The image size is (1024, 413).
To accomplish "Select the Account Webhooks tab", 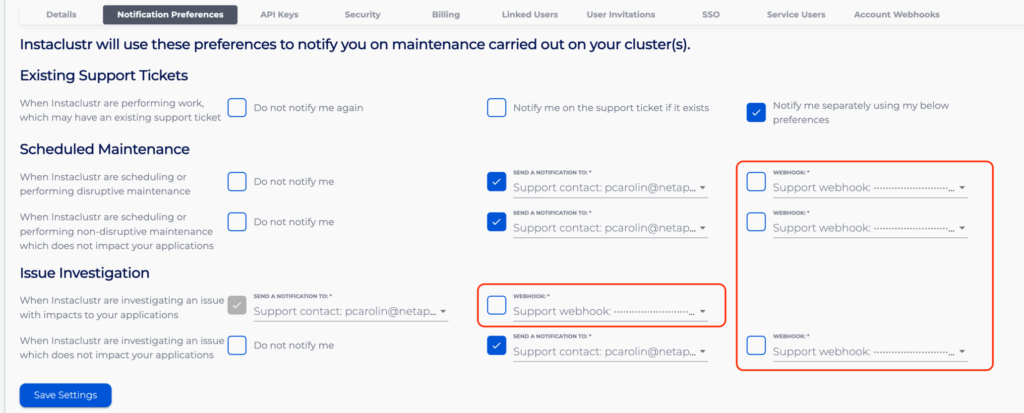I will click(x=897, y=15).
